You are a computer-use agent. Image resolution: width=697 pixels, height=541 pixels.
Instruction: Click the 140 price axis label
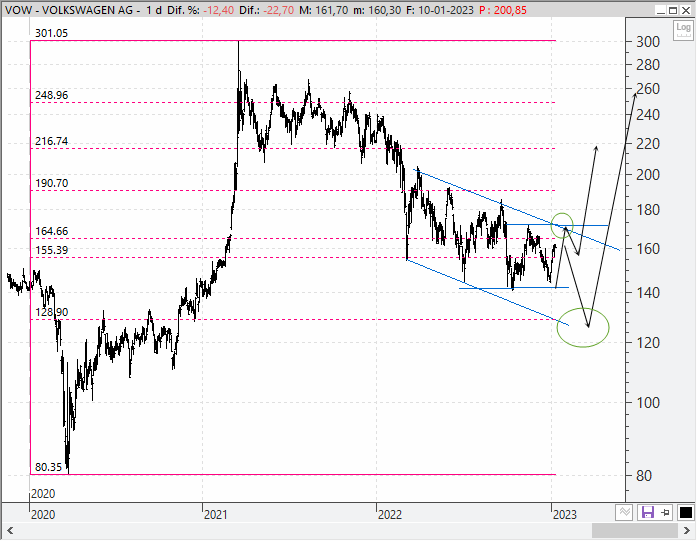click(x=648, y=293)
